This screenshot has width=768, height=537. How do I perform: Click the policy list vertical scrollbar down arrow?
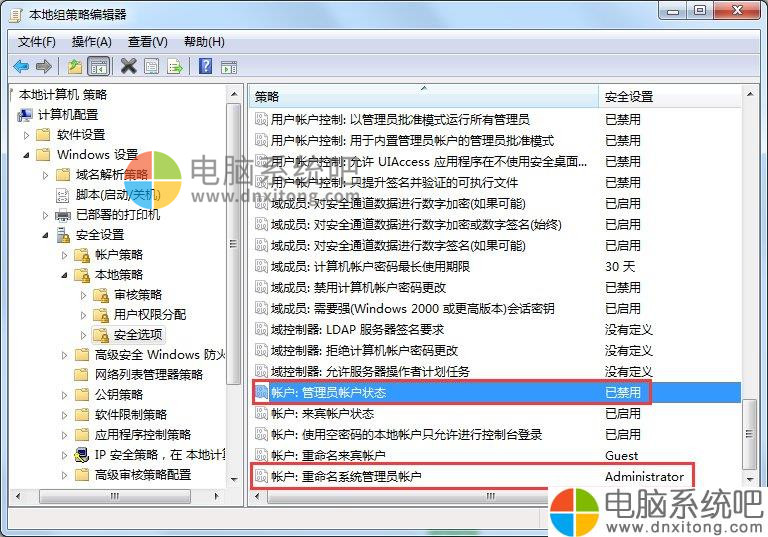(750, 481)
